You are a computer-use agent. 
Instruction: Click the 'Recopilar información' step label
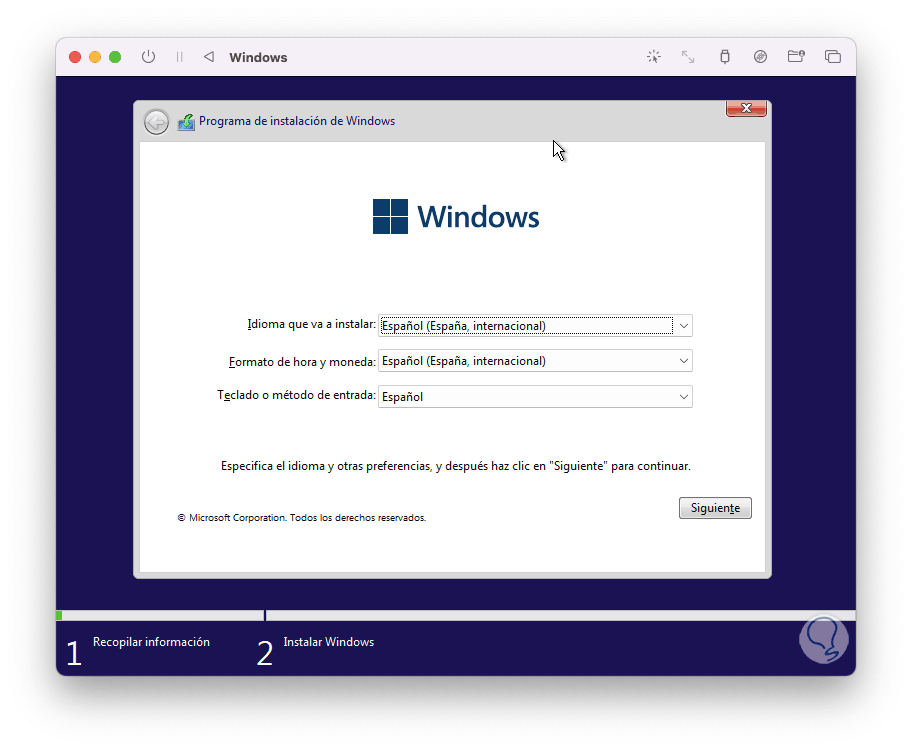coord(151,642)
